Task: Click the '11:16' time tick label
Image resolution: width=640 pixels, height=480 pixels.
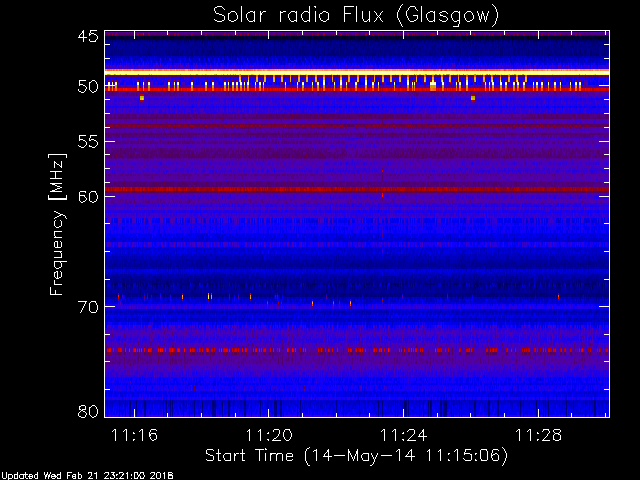Action: pos(134,435)
